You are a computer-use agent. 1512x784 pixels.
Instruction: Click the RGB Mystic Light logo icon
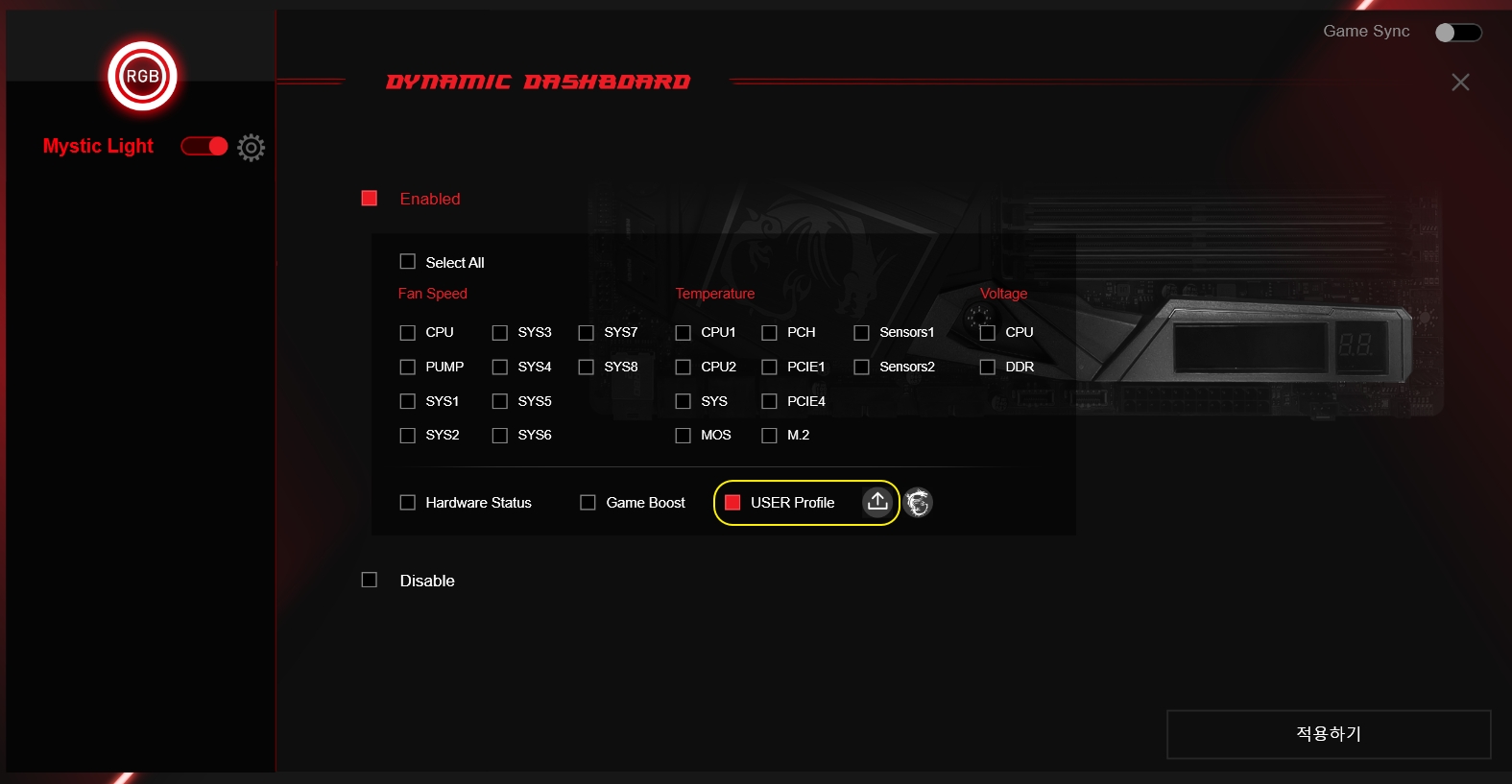(x=142, y=76)
